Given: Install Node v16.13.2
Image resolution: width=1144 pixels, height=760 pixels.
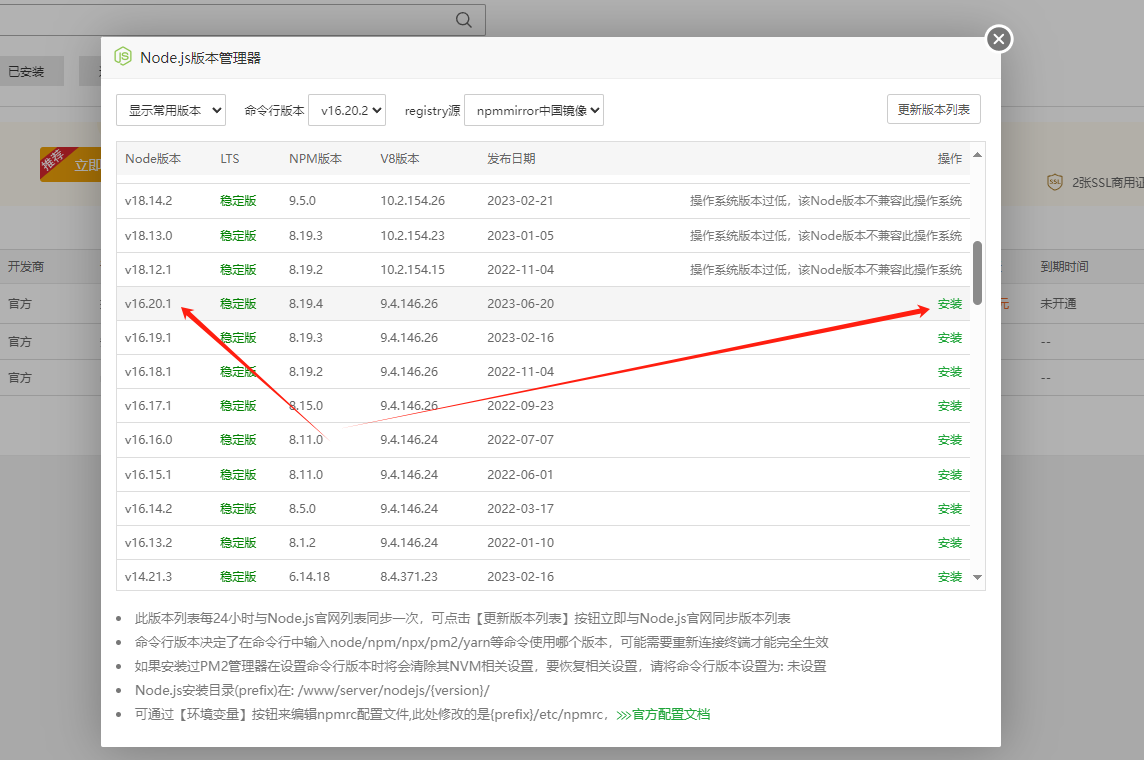Looking at the screenshot, I should click(x=949, y=543).
